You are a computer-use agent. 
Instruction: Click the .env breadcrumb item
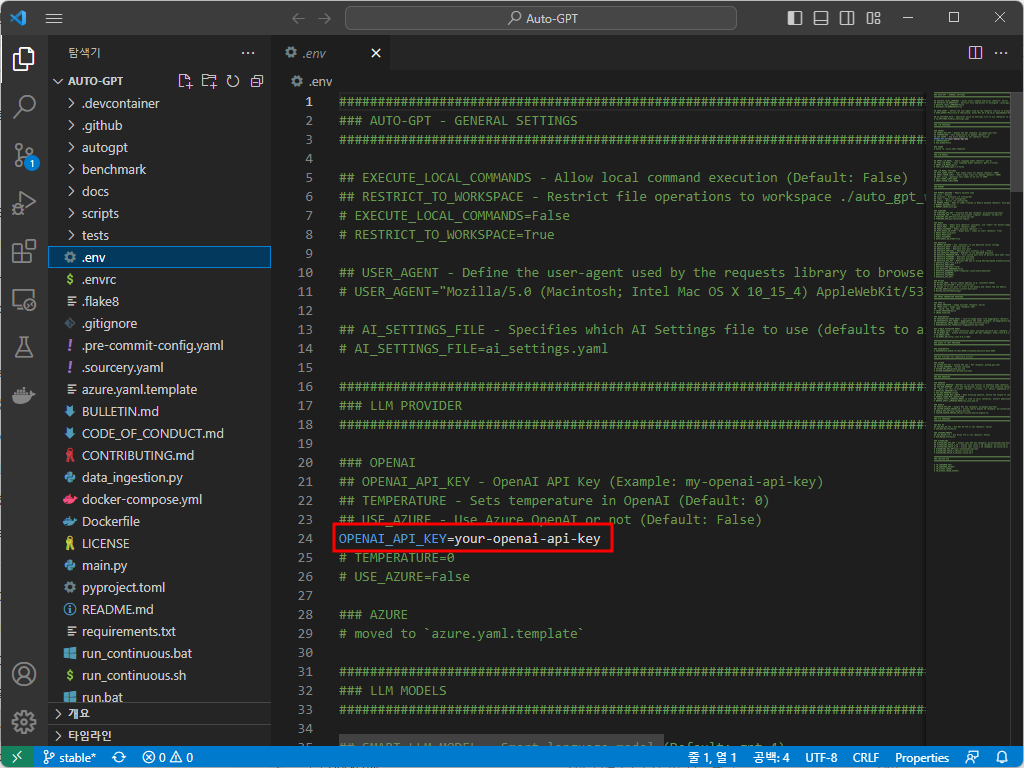312,82
